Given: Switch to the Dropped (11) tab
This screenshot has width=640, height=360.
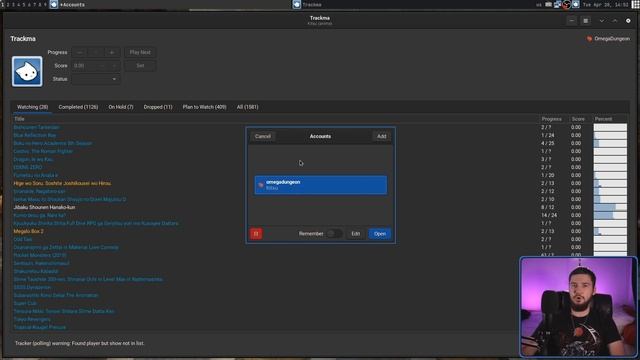Looking at the screenshot, I should pos(158,107).
